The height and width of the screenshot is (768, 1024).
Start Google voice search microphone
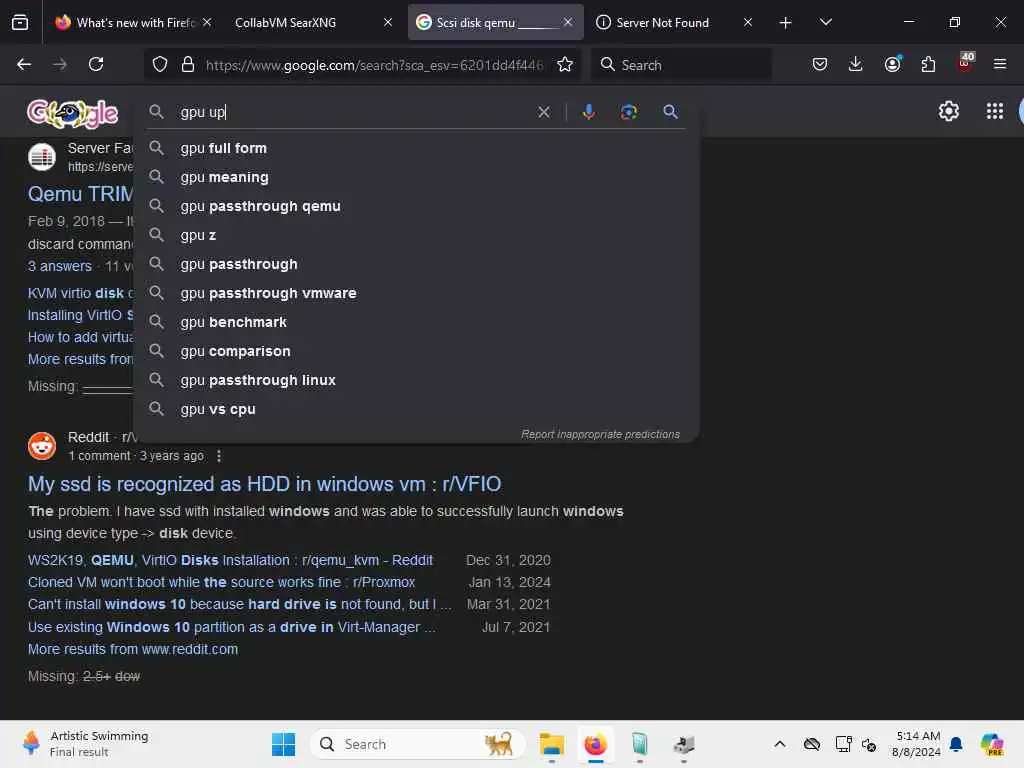point(588,112)
